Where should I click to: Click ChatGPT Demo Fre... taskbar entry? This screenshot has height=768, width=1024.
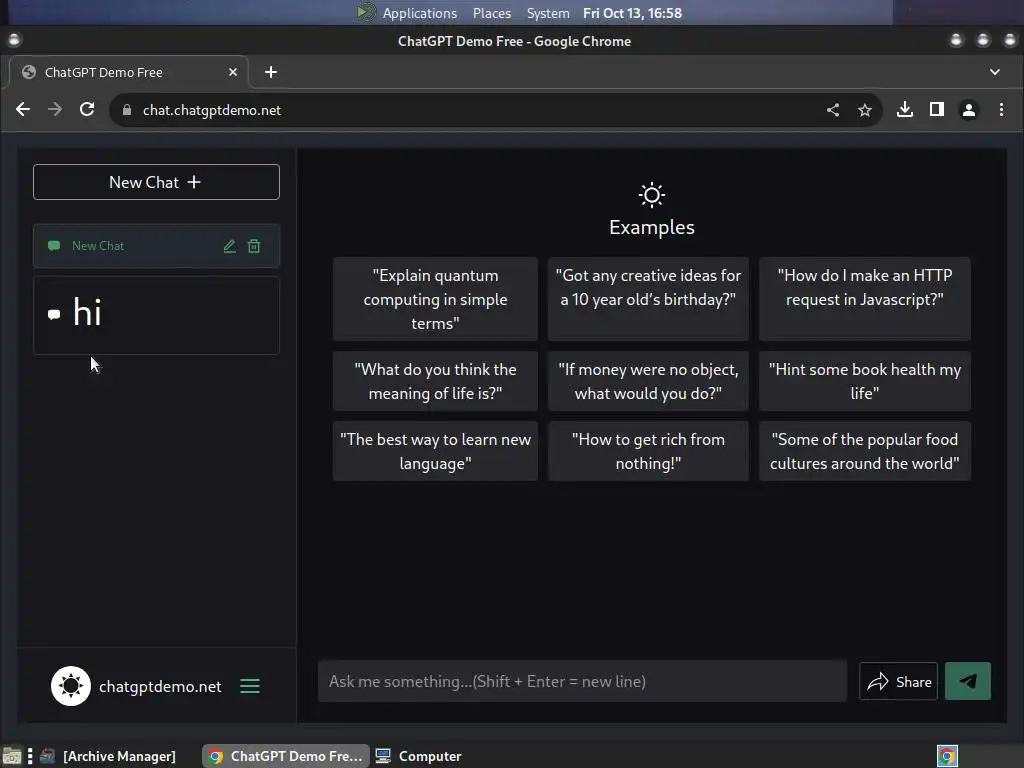pos(286,756)
